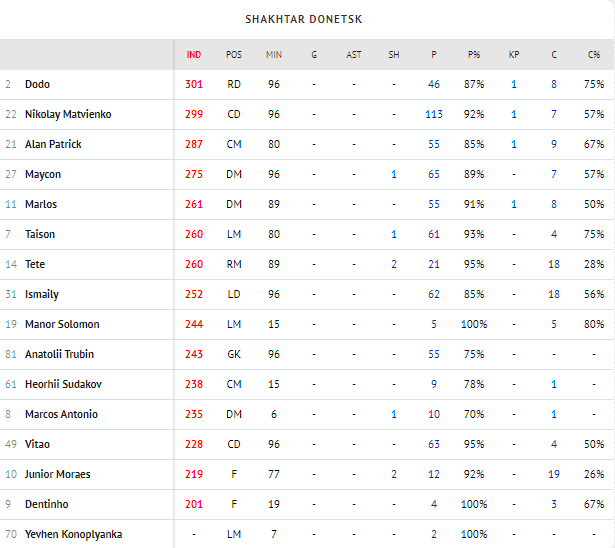Screen dimensions: 615x548
Task: Click the C% column header
Action: click(594, 54)
